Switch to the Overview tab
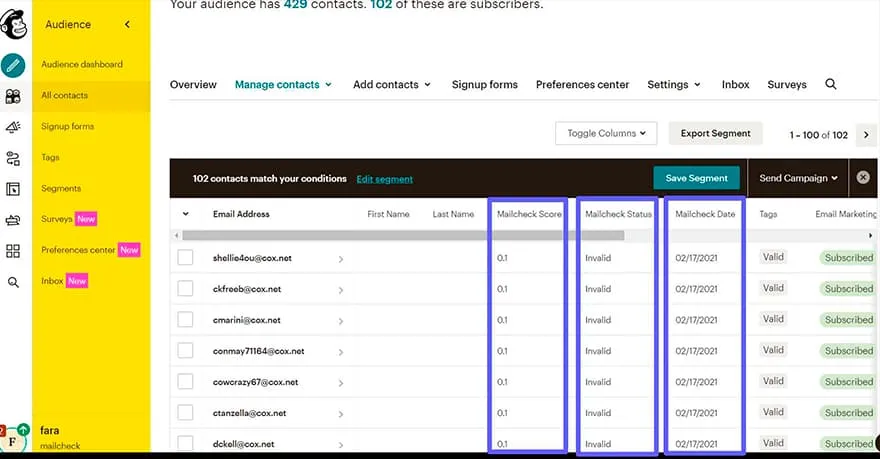Image resolution: width=880 pixels, height=459 pixels. [193, 84]
